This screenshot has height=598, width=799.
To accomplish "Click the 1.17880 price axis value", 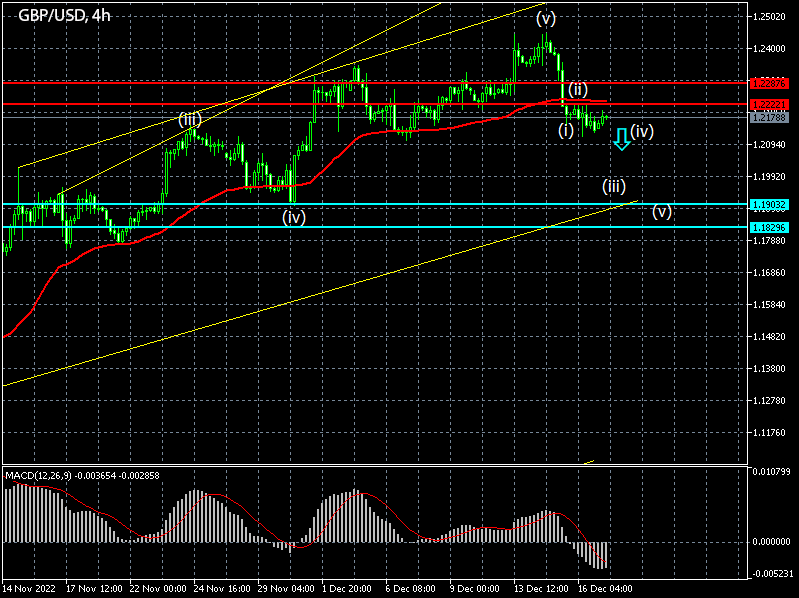I will [769, 240].
